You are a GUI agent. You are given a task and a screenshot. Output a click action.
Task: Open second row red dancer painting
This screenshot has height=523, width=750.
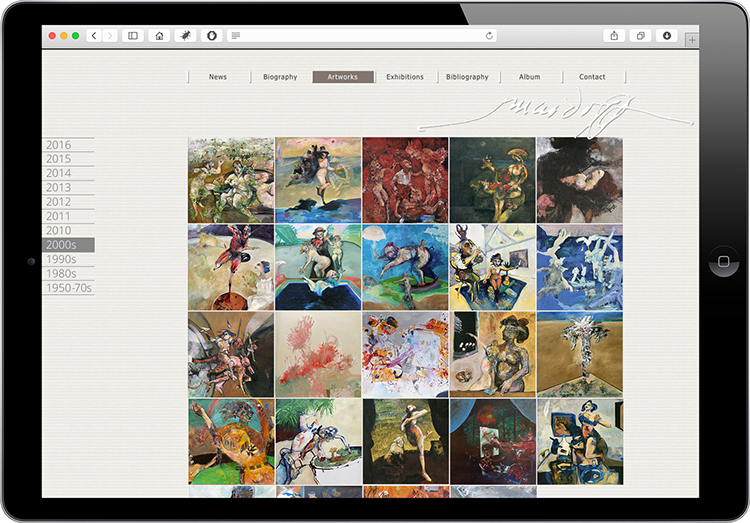[x=231, y=267]
